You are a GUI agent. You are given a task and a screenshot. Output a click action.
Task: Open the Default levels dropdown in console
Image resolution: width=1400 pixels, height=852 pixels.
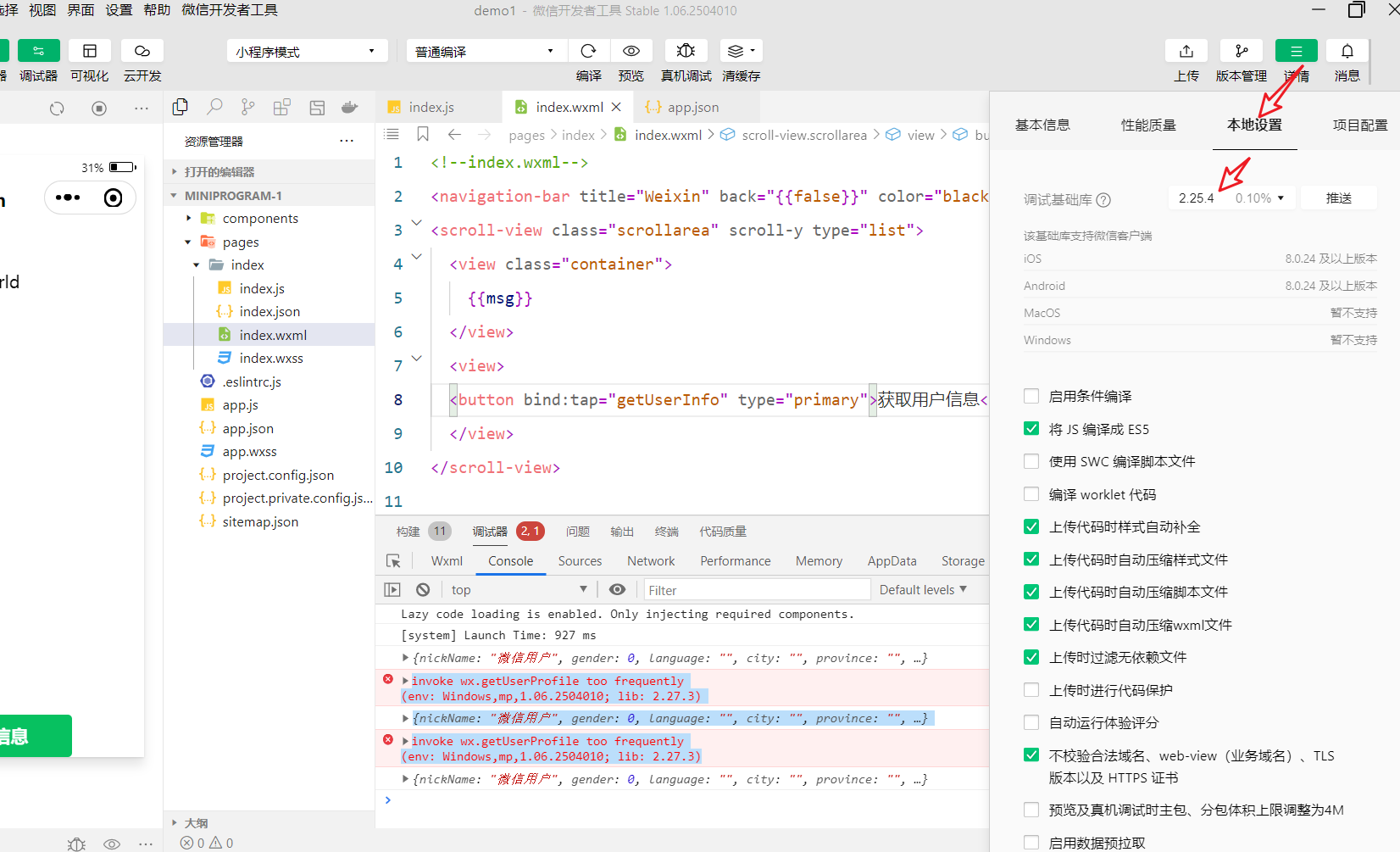[922, 588]
